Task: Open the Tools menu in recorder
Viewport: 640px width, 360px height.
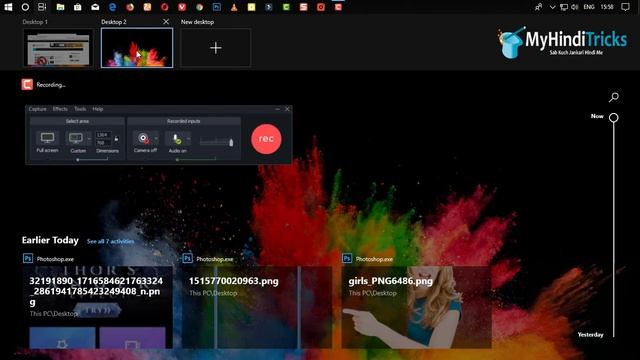Action: (x=80, y=109)
